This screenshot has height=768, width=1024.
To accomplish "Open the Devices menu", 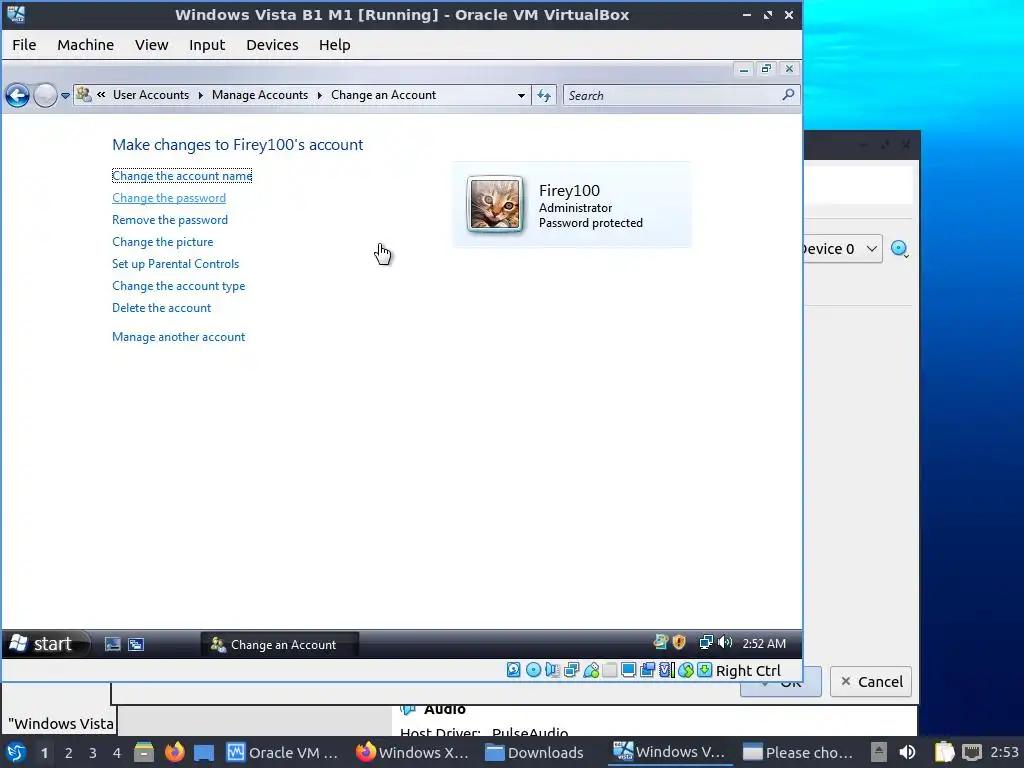I will tap(272, 45).
